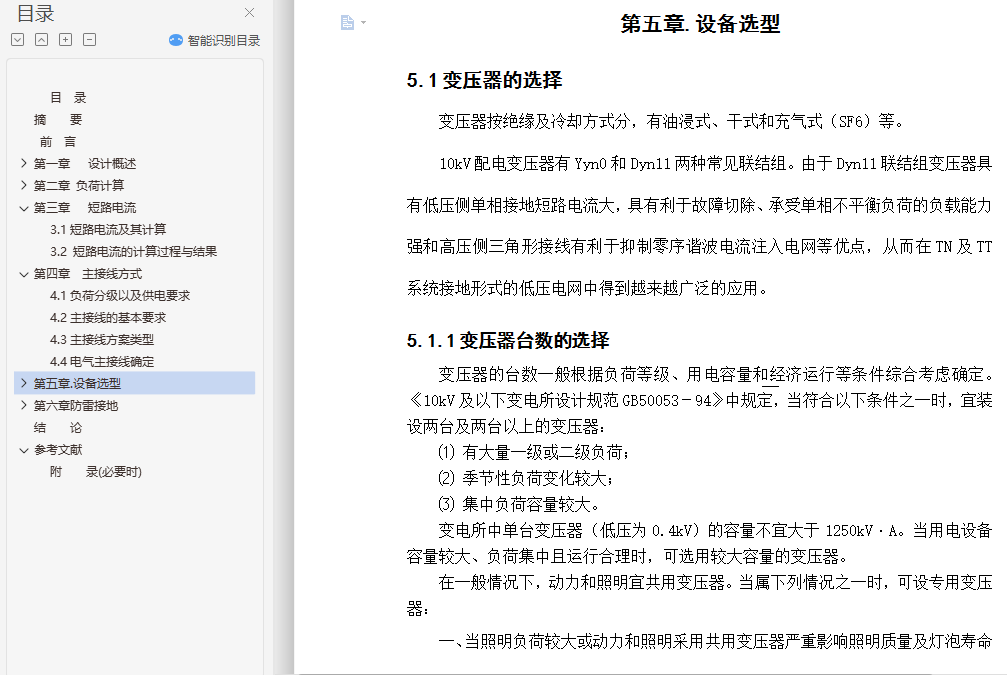Image resolution: width=1007 pixels, height=675 pixels.
Task: Click the collapse-all up-arrow icon in 目录 pane
Action: click(x=41, y=40)
